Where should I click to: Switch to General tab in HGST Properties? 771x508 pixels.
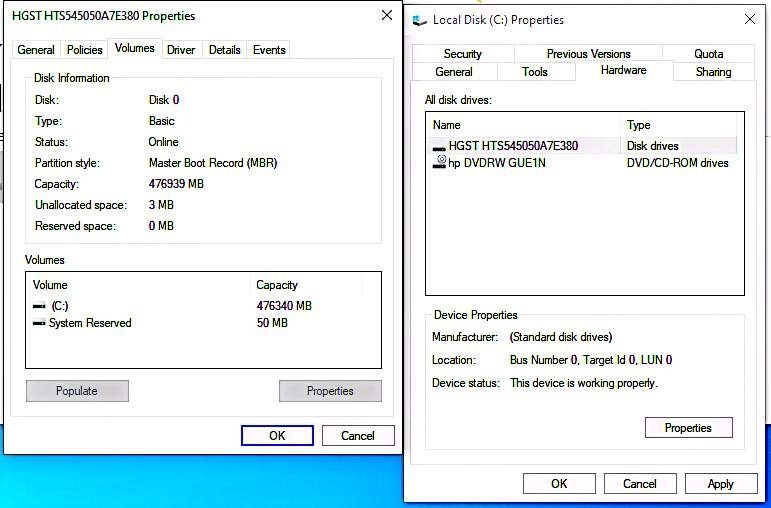[36, 50]
